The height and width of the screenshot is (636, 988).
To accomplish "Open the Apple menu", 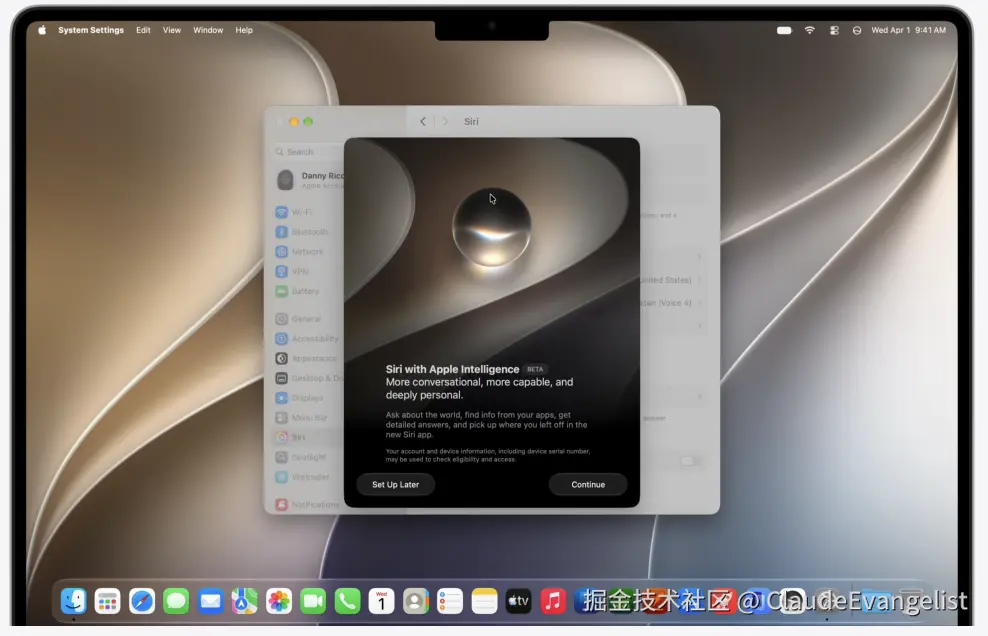I will pos(42,30).
